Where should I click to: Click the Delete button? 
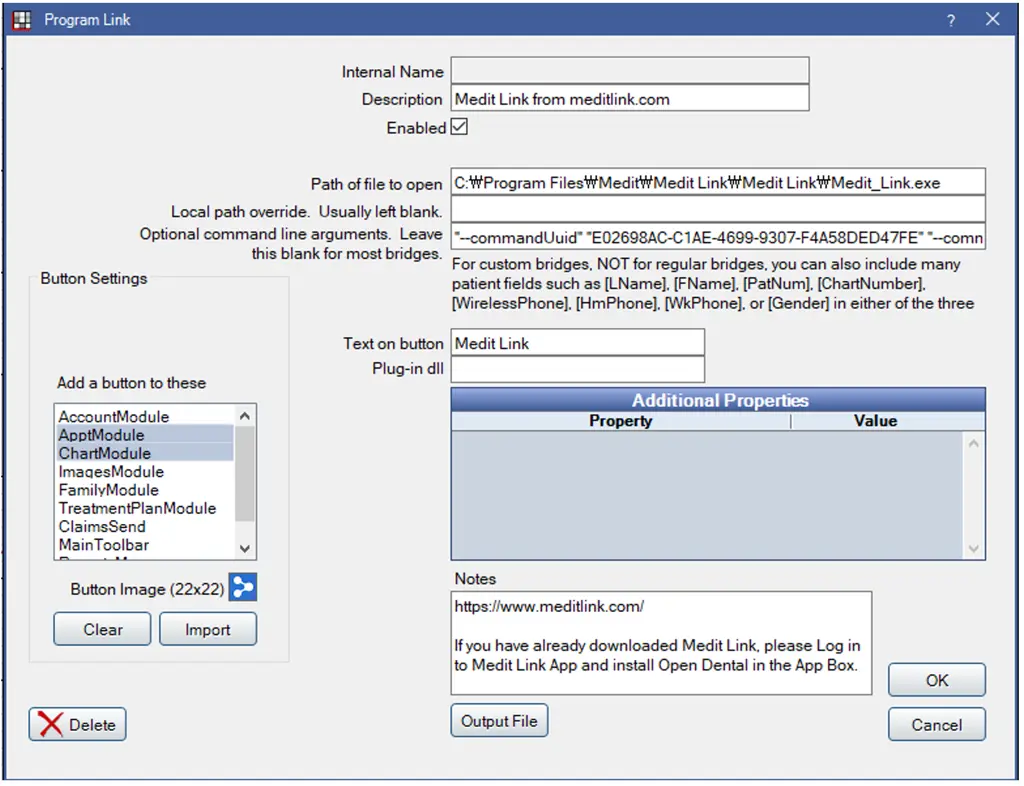click(x=77, y=724)
